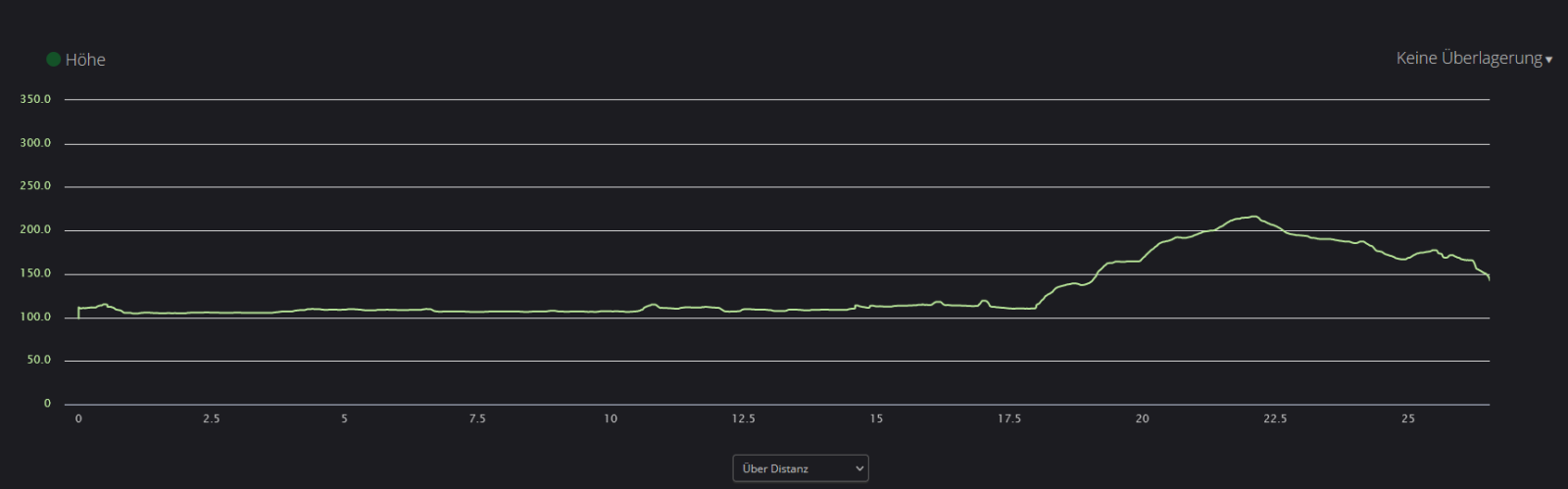Click the green Höhe legend dot
Image resolution: width=1568 pixels, height=489 pixels.
click(x=54, y=60)
